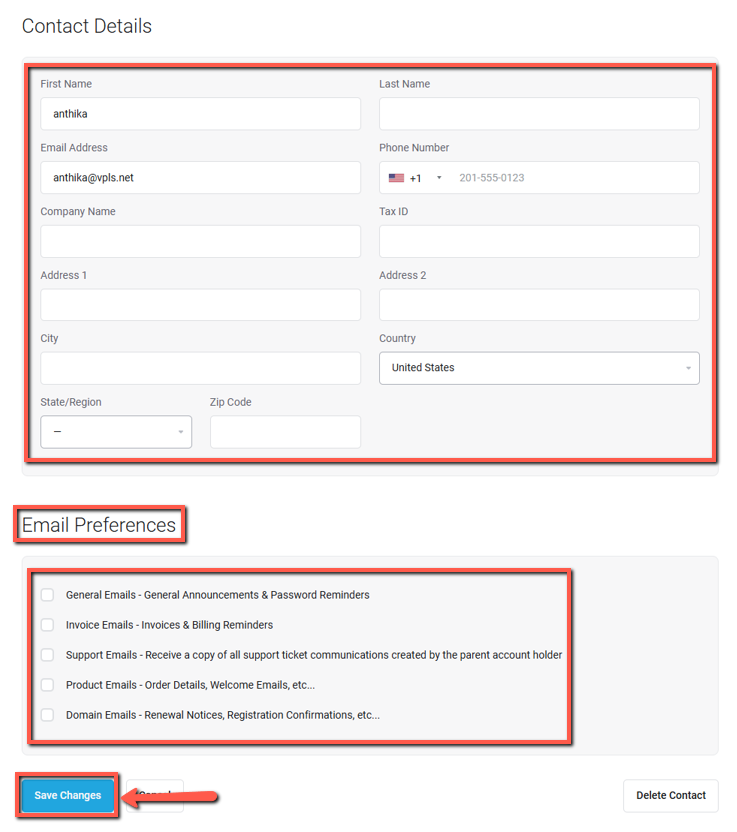737x832 pixels.
Task: Click the Save Changes button
Action: point(68,796)
